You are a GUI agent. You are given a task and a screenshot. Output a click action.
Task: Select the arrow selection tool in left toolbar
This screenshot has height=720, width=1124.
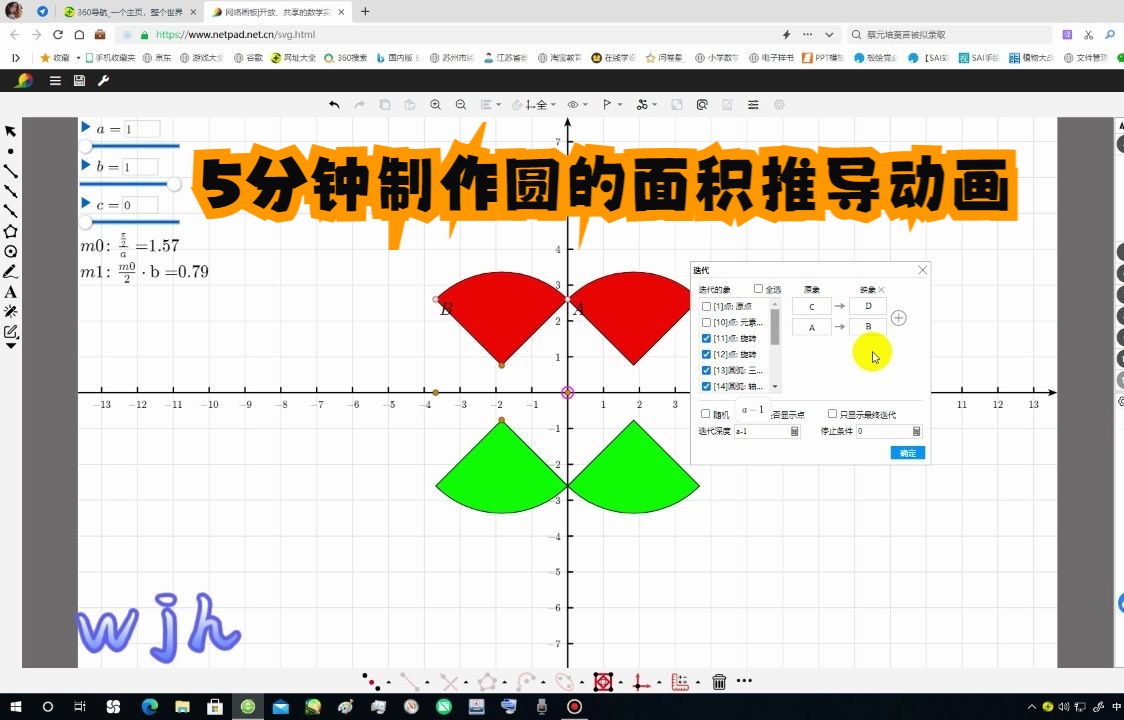[x=12, y=130]
